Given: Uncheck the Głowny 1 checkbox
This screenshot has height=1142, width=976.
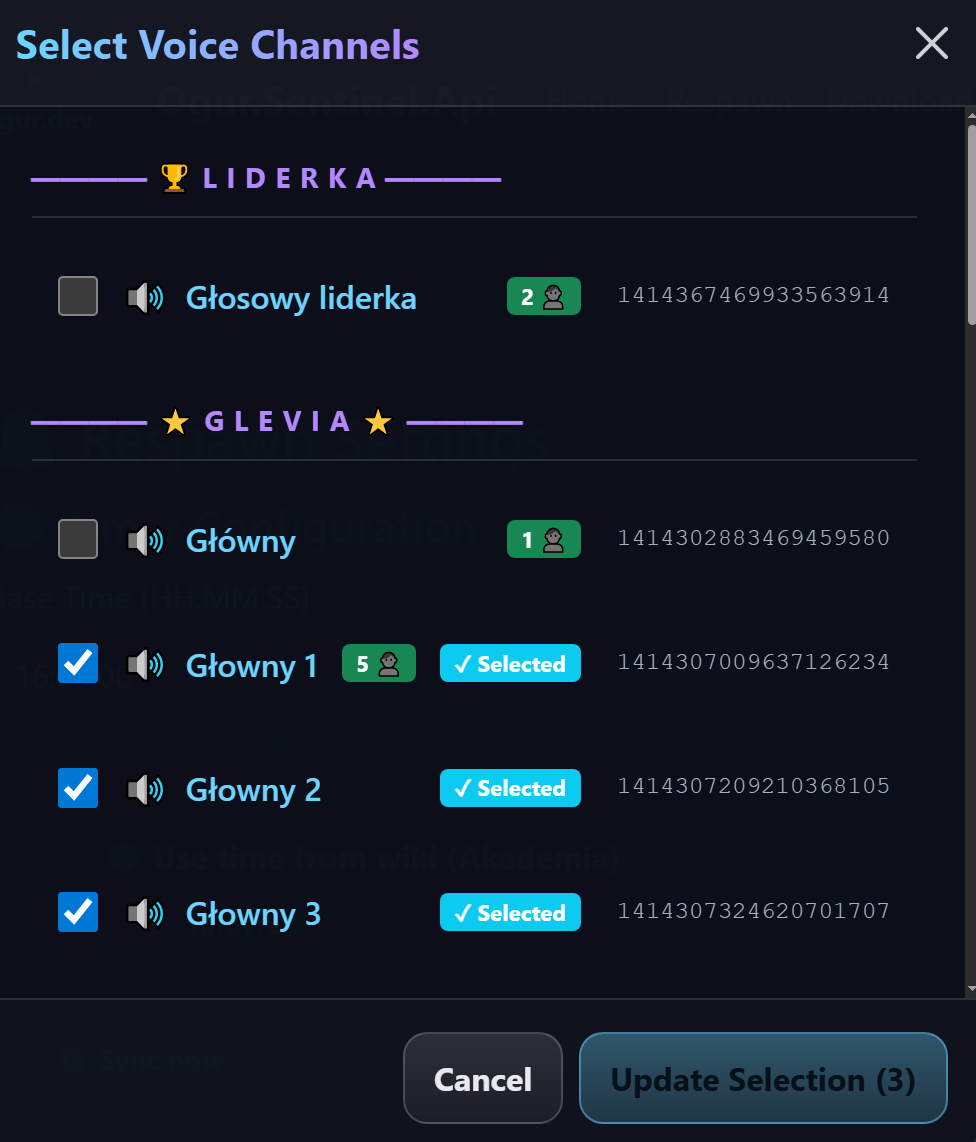Looking at the screenshot, I should [77, 663].
